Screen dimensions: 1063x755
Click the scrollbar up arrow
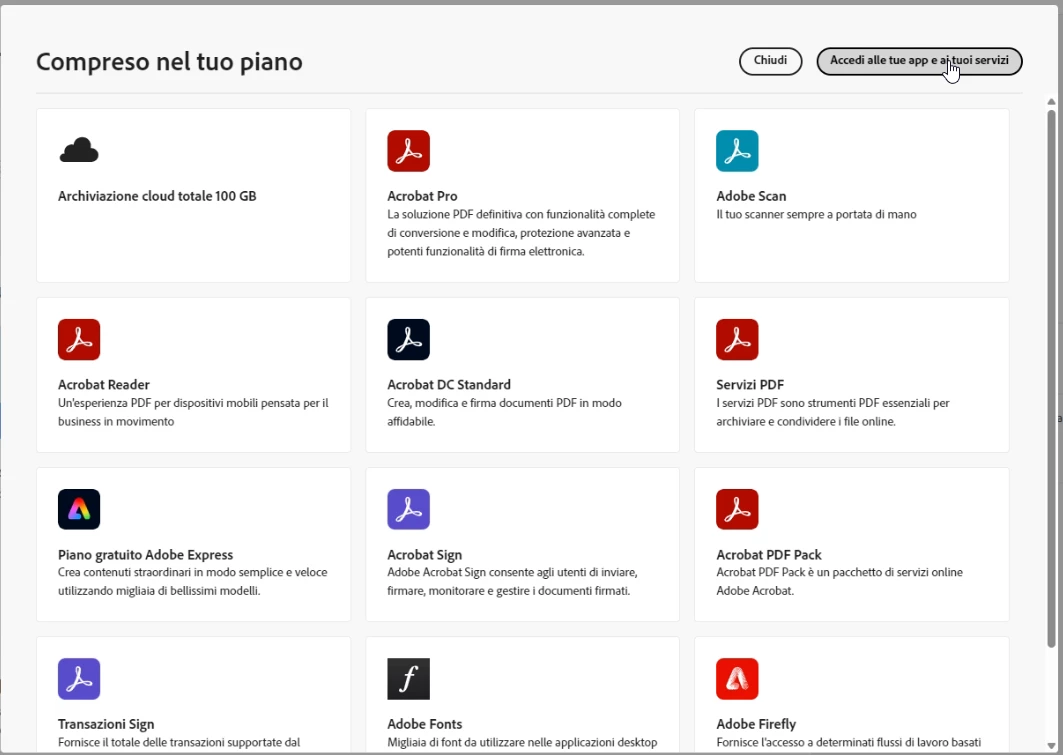pos(1051,102)
